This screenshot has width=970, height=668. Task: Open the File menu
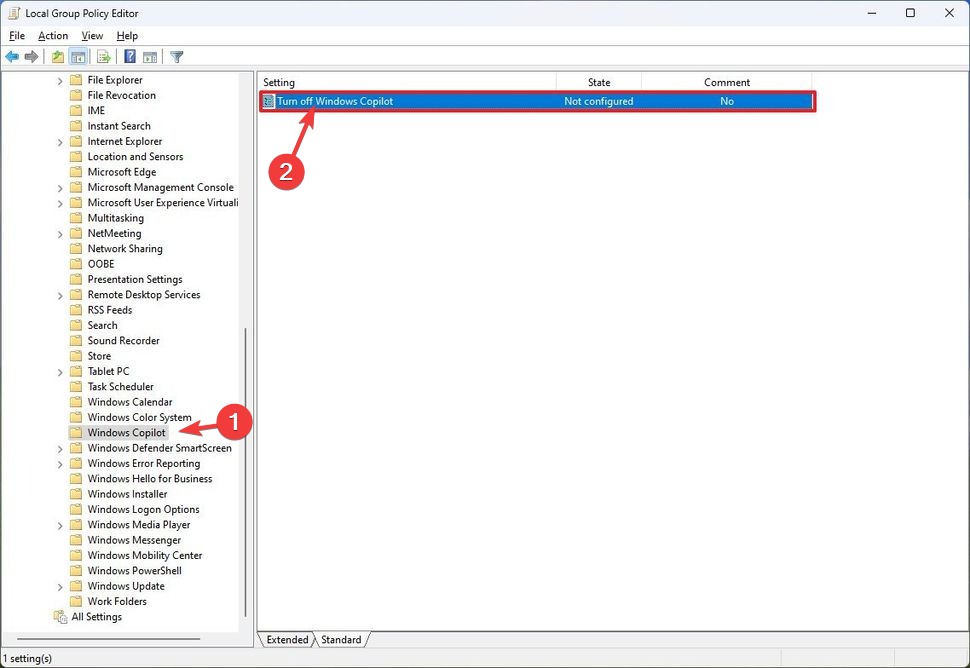point(17,36)
